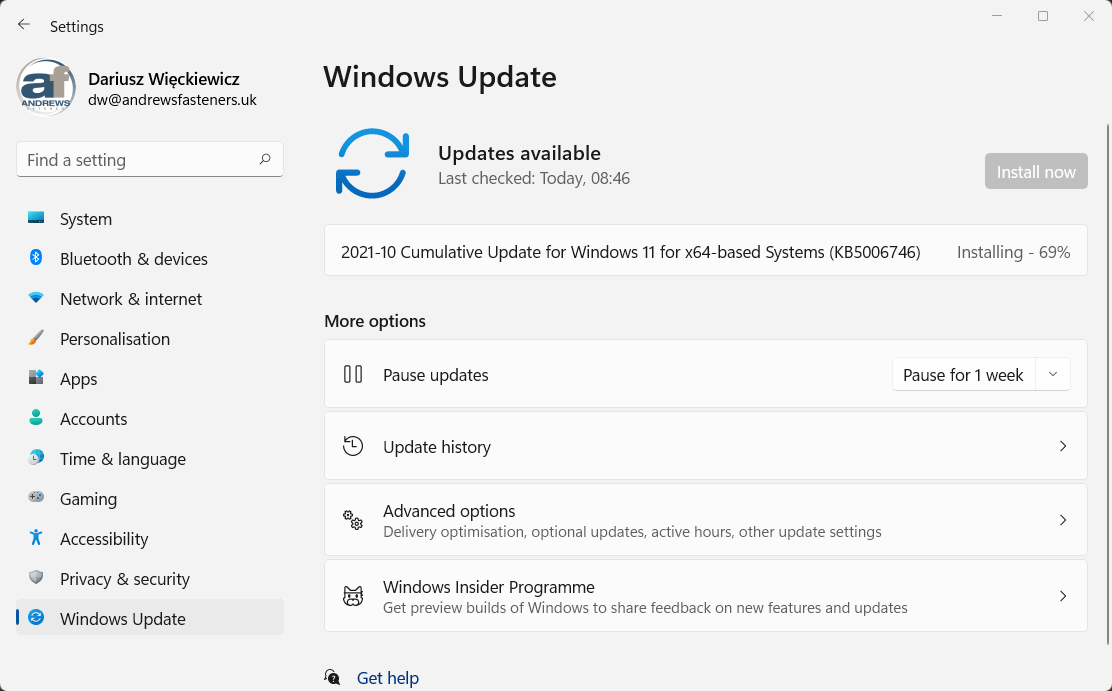The image size is (1112, 691).
Task: Expand the Windows Insider Programme chevron
Action: (x=1062, y=596)
